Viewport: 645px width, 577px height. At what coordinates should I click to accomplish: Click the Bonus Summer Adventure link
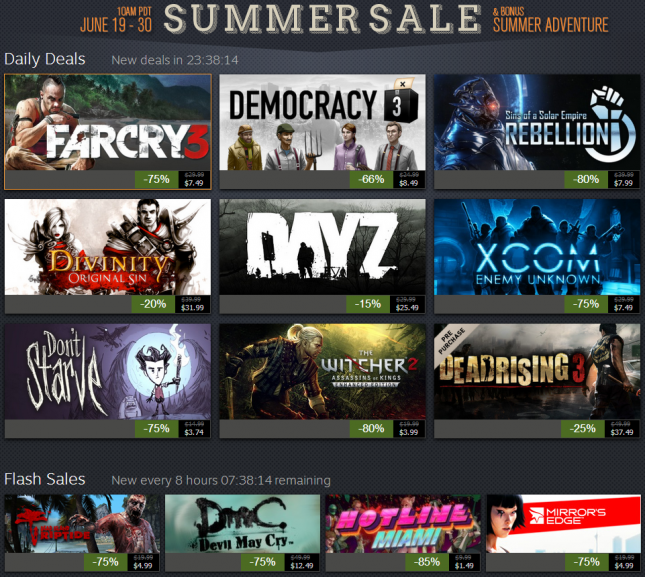coord(550,20)
